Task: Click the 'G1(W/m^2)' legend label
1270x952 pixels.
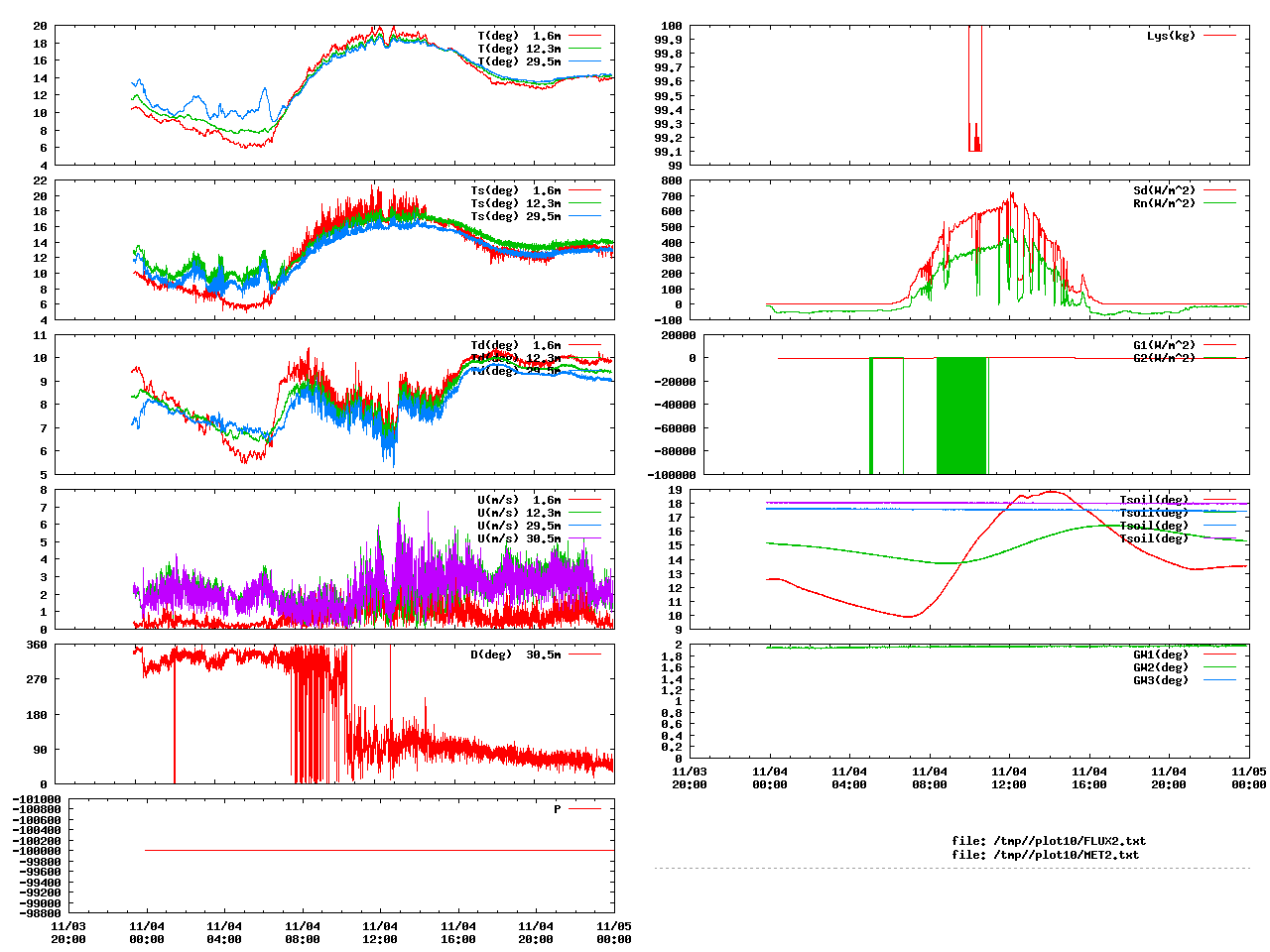Action: pyautogui.click(x=1165, y=345)
